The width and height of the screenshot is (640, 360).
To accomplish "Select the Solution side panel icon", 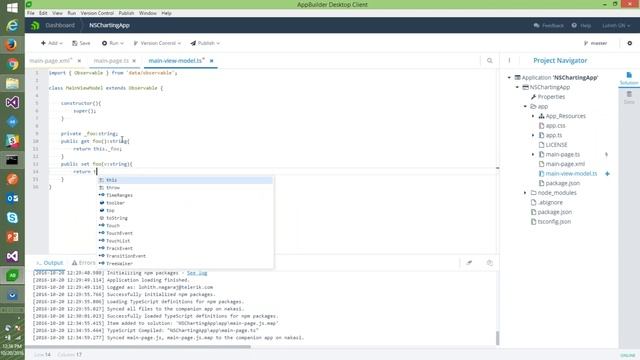I will [629, 78].
